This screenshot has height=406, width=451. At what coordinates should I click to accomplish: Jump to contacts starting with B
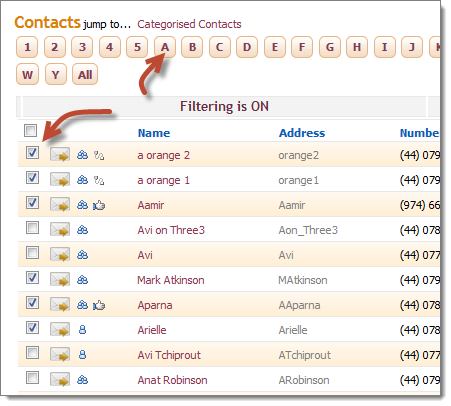192,47
